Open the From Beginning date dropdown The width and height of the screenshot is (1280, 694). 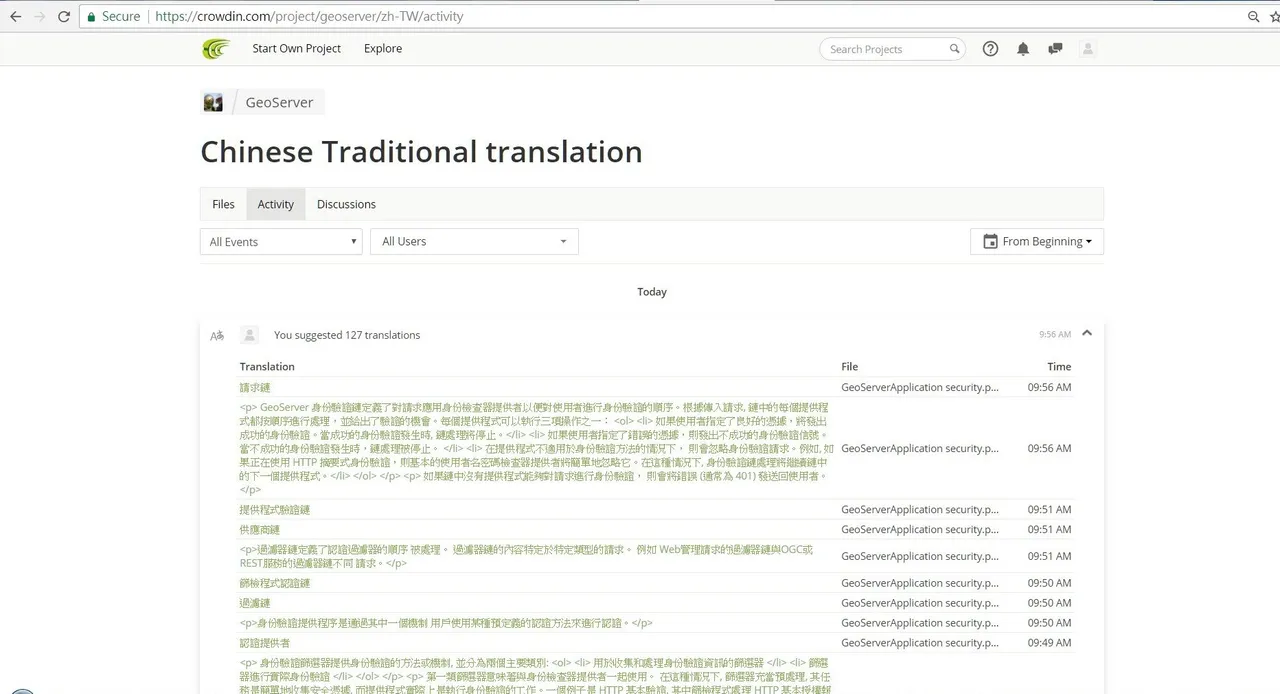[1037, 242]
